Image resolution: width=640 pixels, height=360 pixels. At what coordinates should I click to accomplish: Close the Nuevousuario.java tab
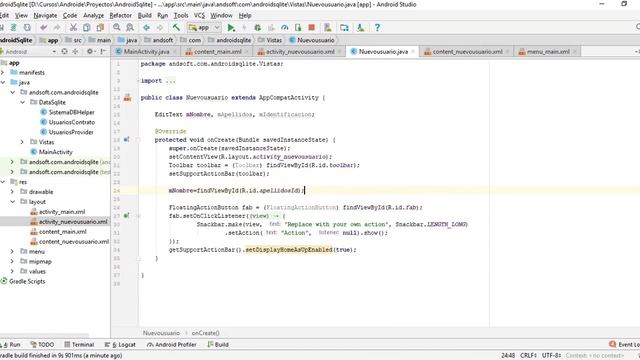coord(413,51)
